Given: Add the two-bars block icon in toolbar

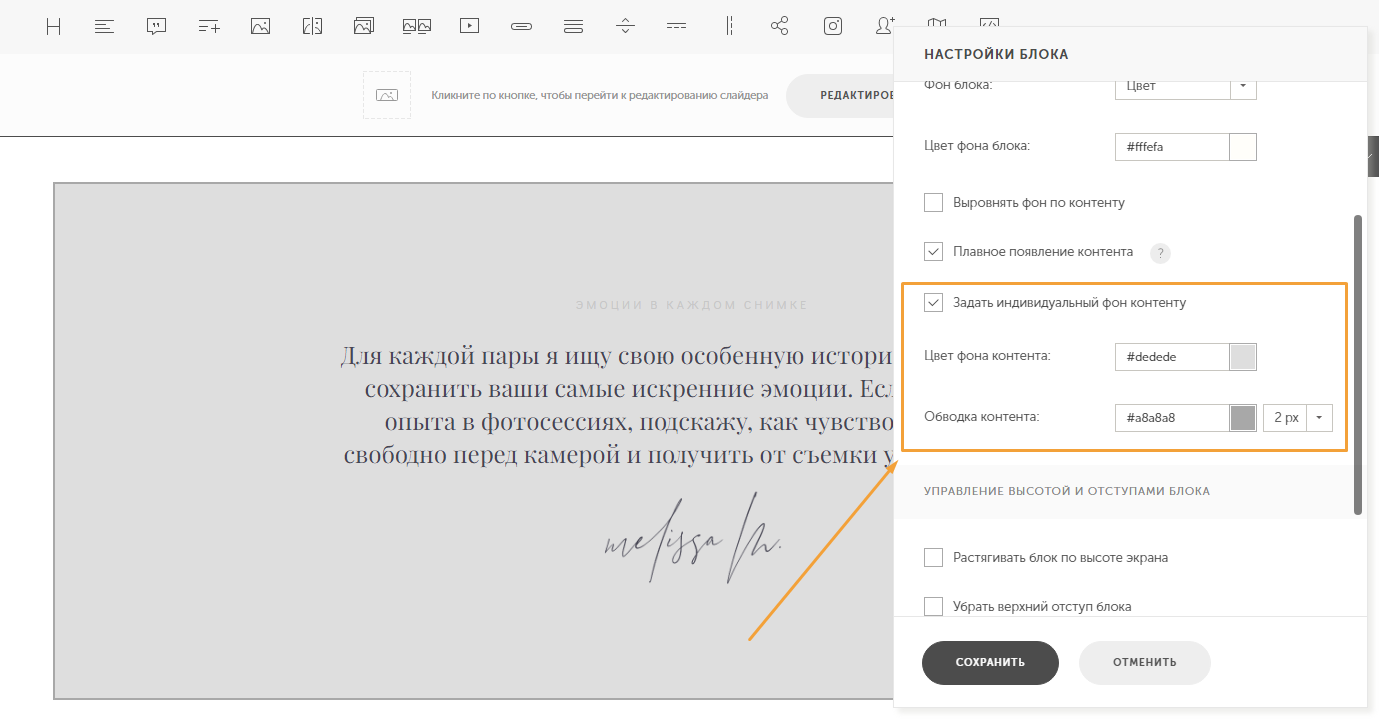Looking at the screenshot, I should coord(573,27).
